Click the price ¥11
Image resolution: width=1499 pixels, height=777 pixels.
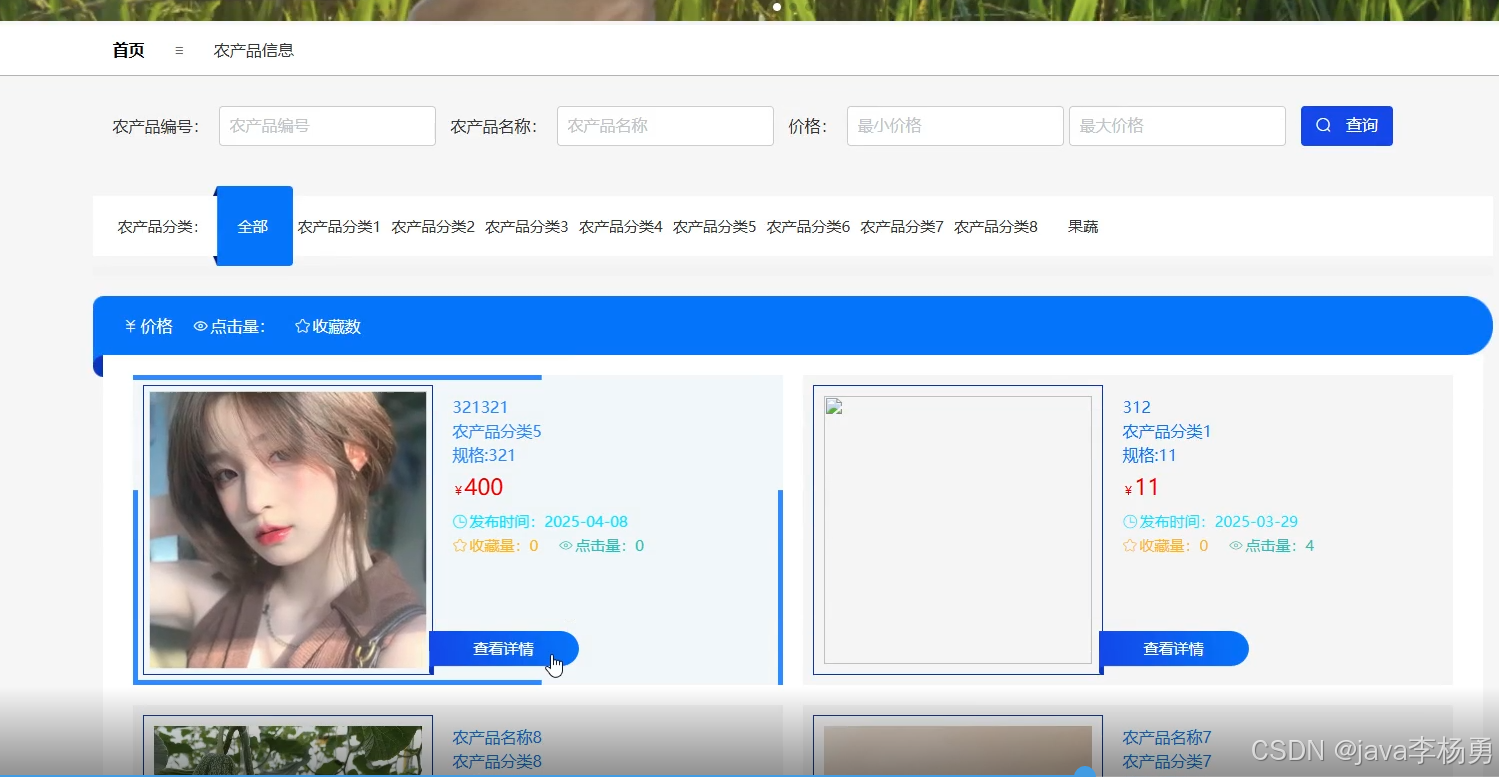1141,488
